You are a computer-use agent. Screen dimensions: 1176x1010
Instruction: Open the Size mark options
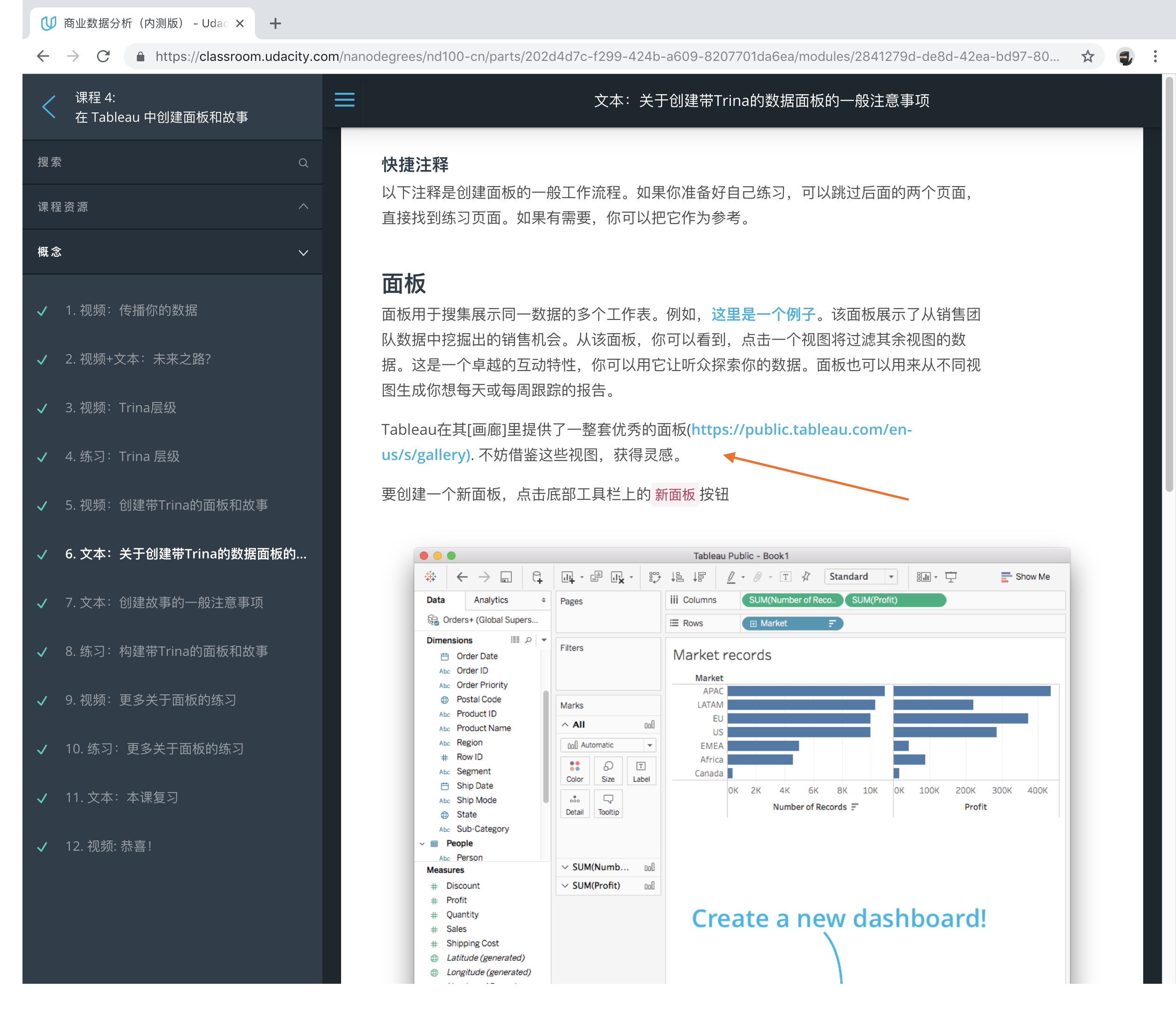point(607,771)
